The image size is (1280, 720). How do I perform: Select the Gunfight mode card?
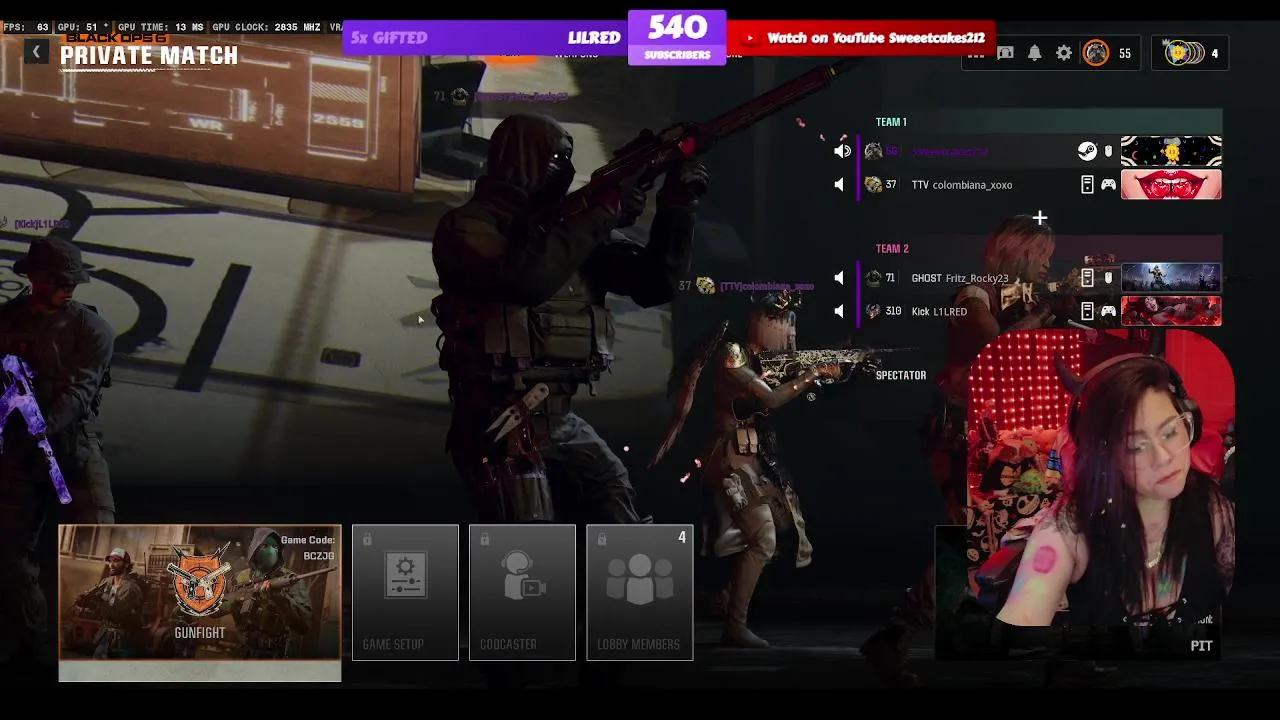click(200, 602)
